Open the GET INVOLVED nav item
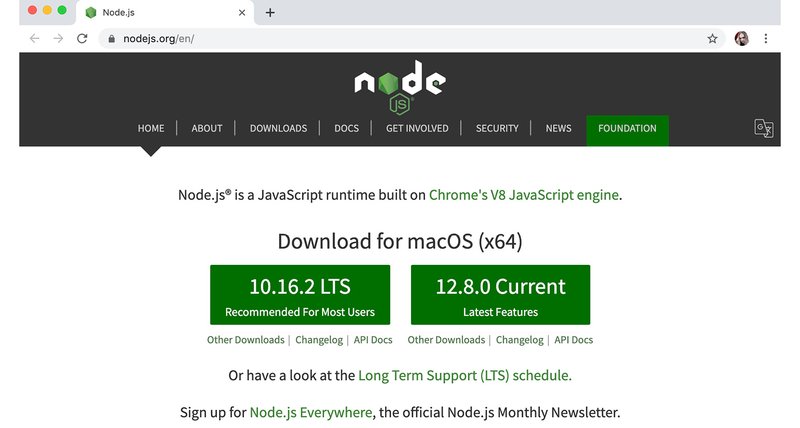The height and width of the screenshot is (428, 800). (417, 129)
